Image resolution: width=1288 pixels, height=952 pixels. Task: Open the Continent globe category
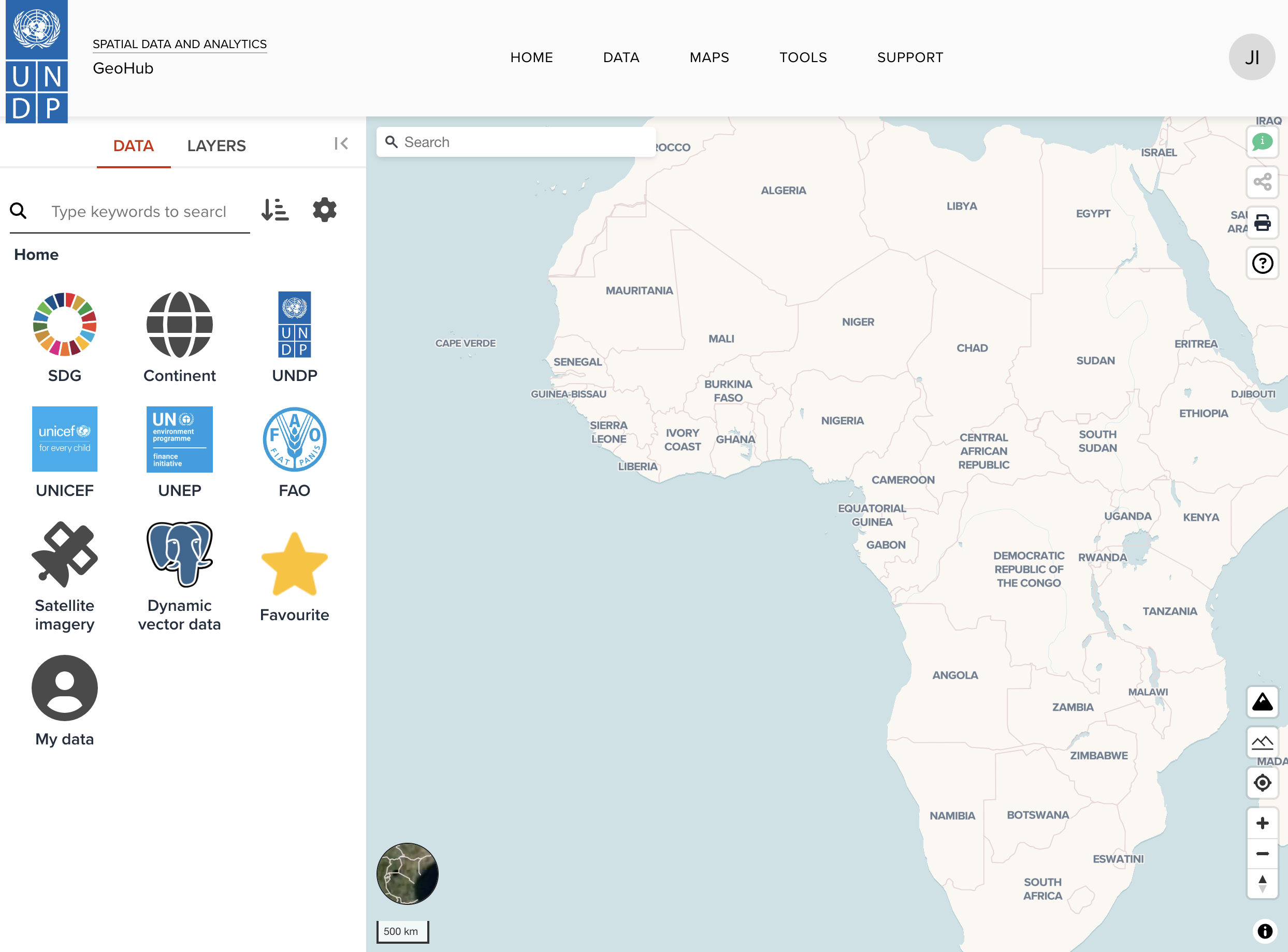click(179, 337)
